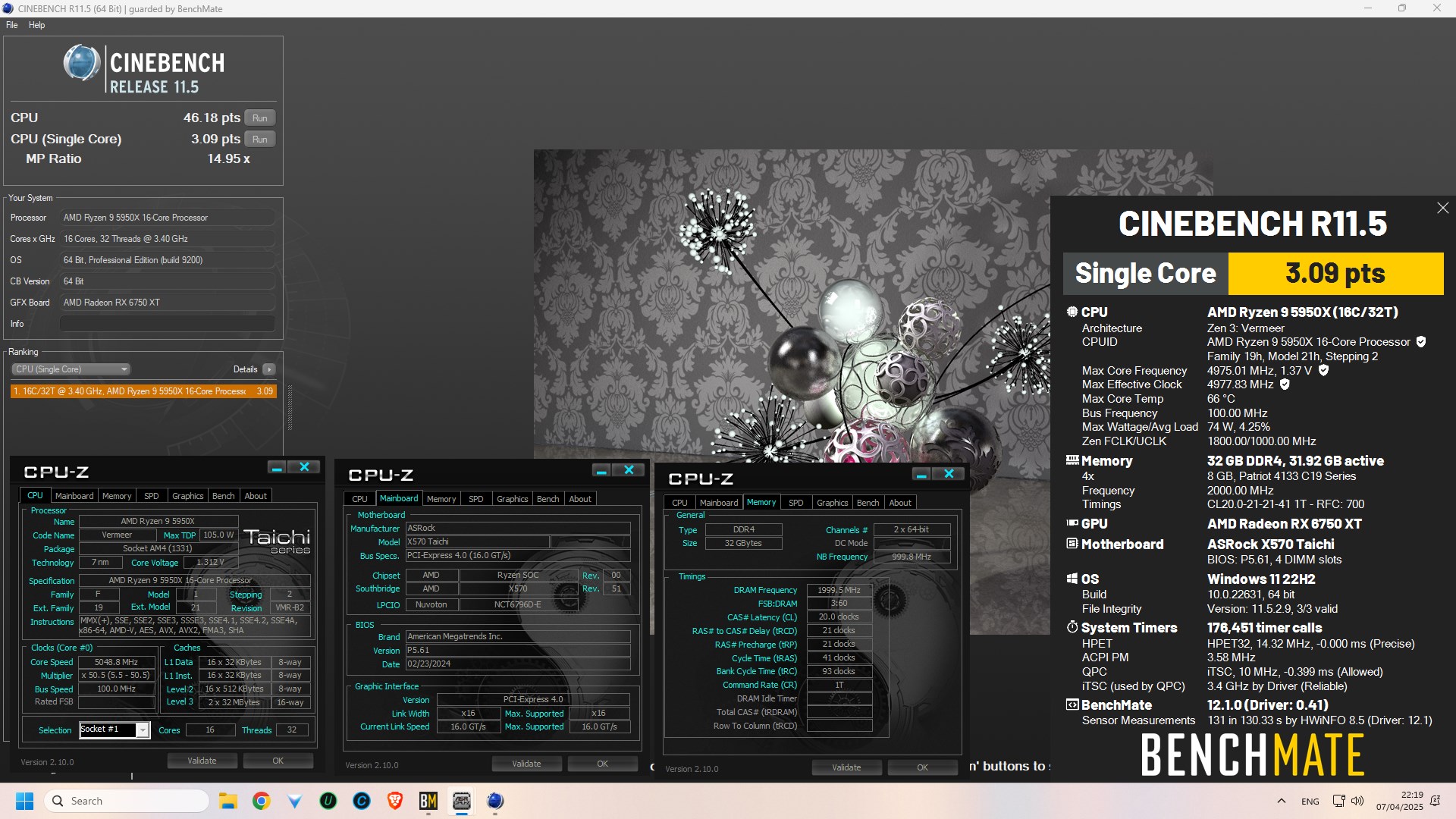Open File Explorer from the taskbar

coord(227,801)
